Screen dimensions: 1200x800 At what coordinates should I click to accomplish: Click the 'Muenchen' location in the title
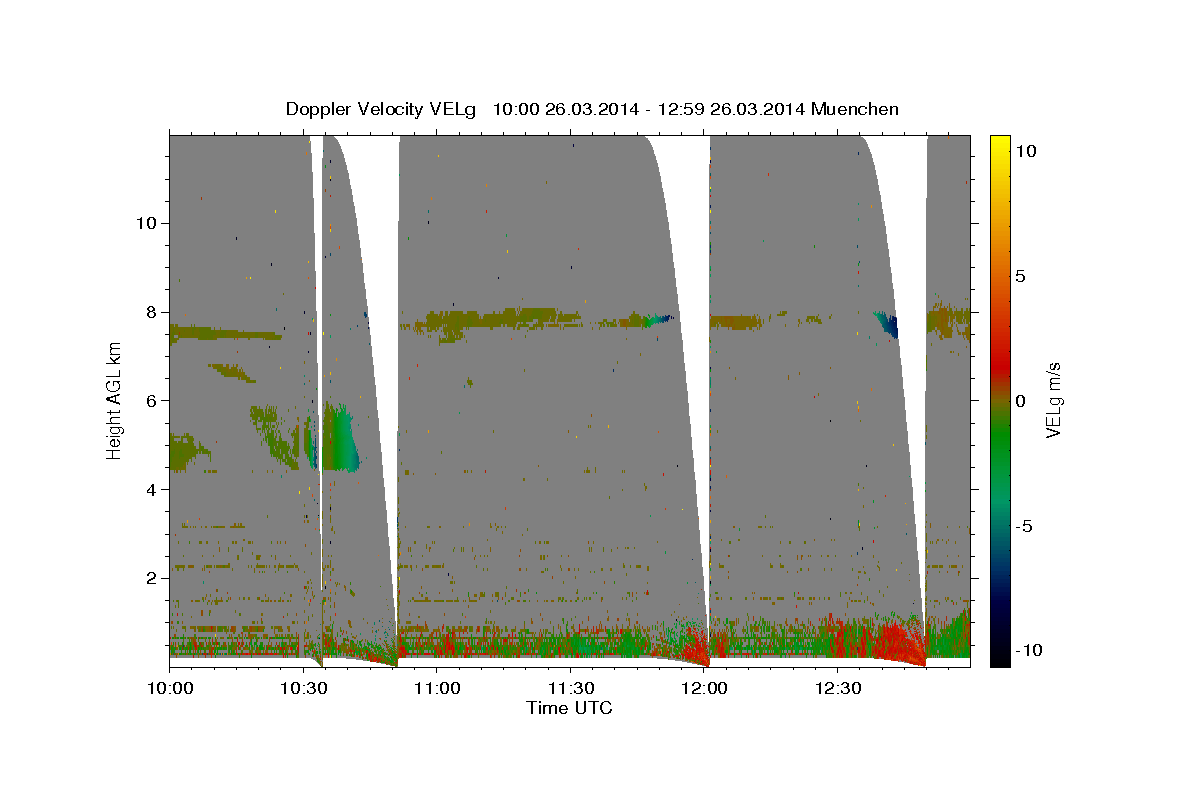coord(856,109)
